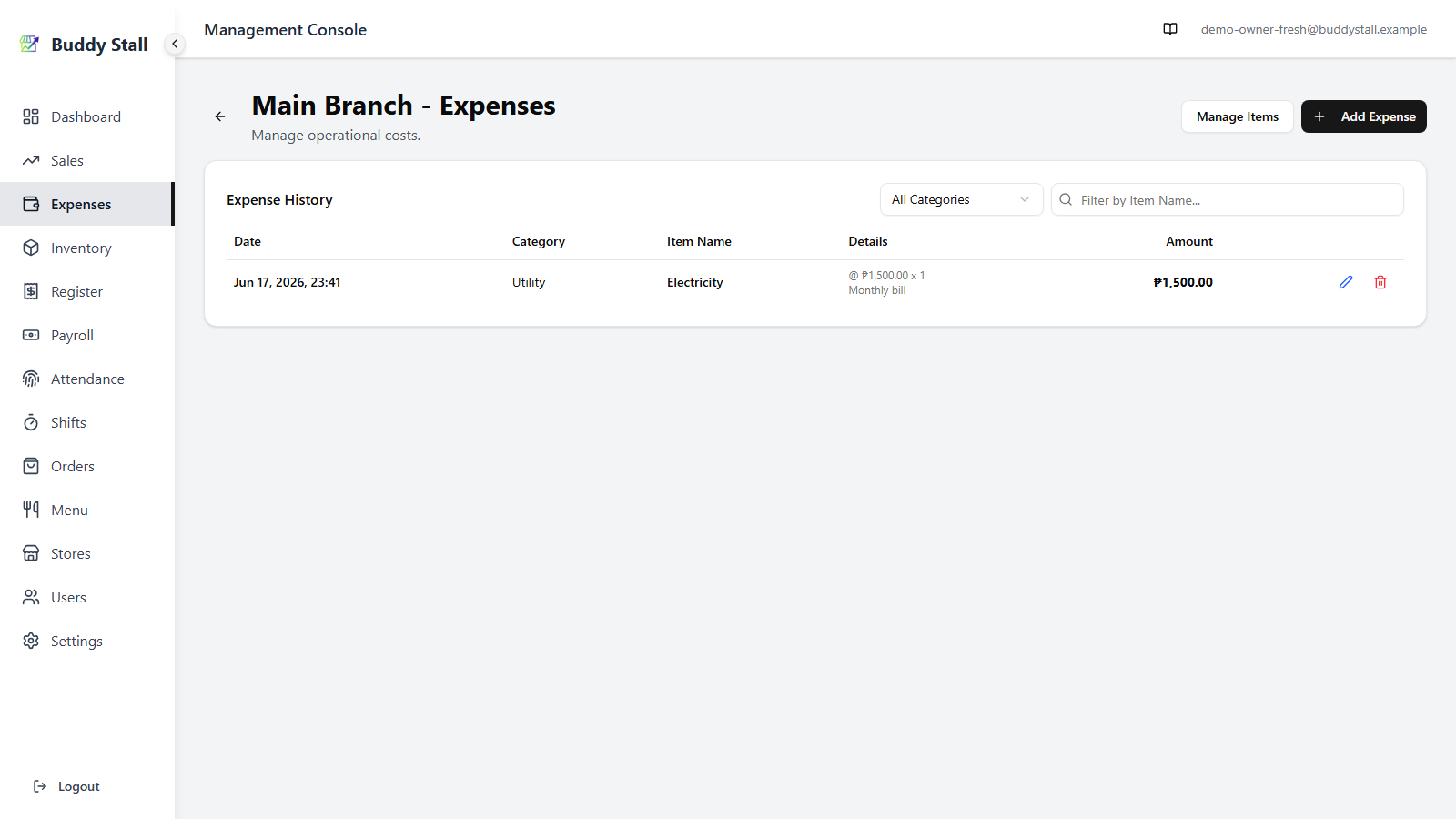Click the ₱1,500.00 amount value
This screenshot has width=1456, height=819.
pos(1183,282)
